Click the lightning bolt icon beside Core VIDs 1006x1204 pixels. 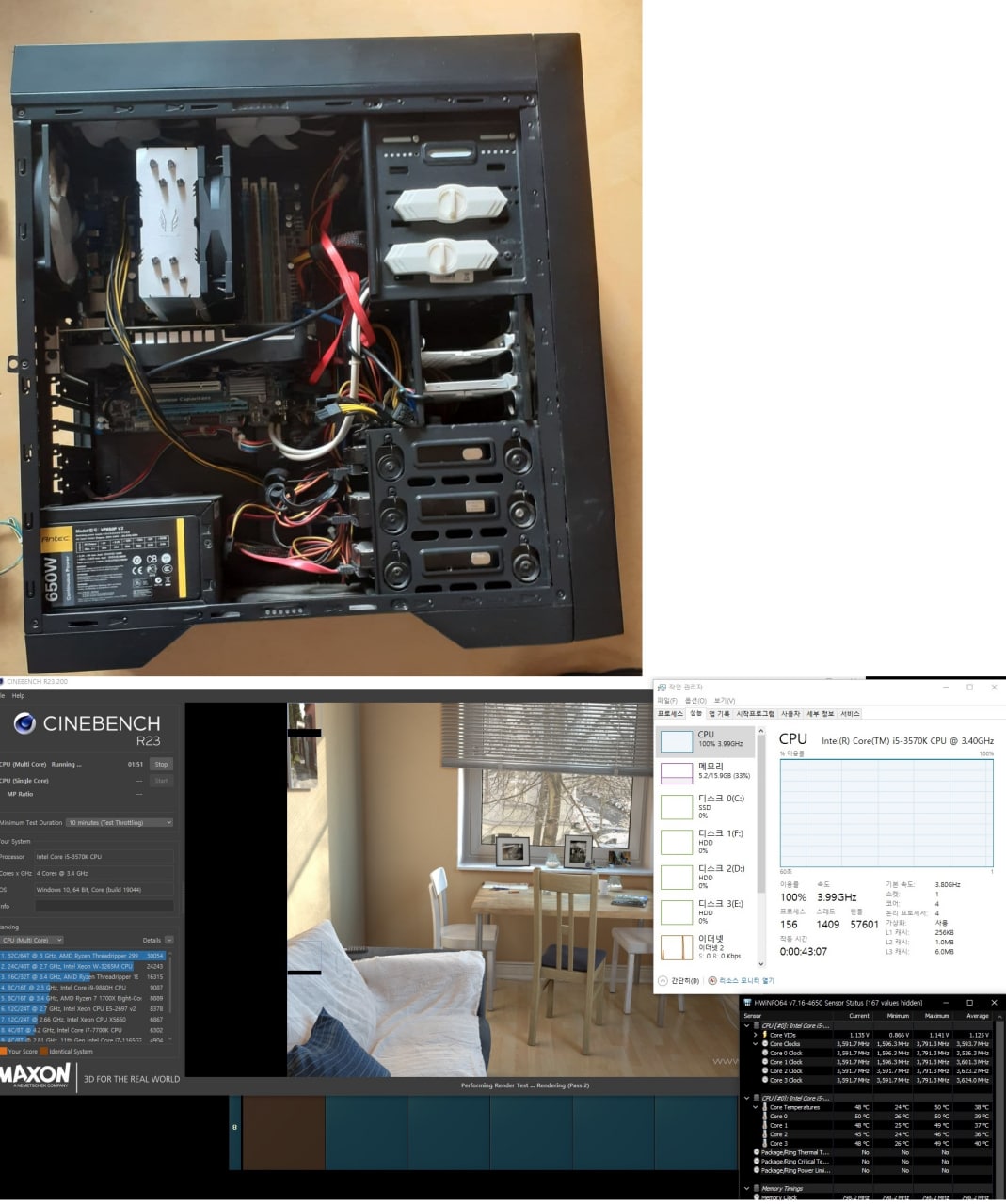coord(765,1035)
